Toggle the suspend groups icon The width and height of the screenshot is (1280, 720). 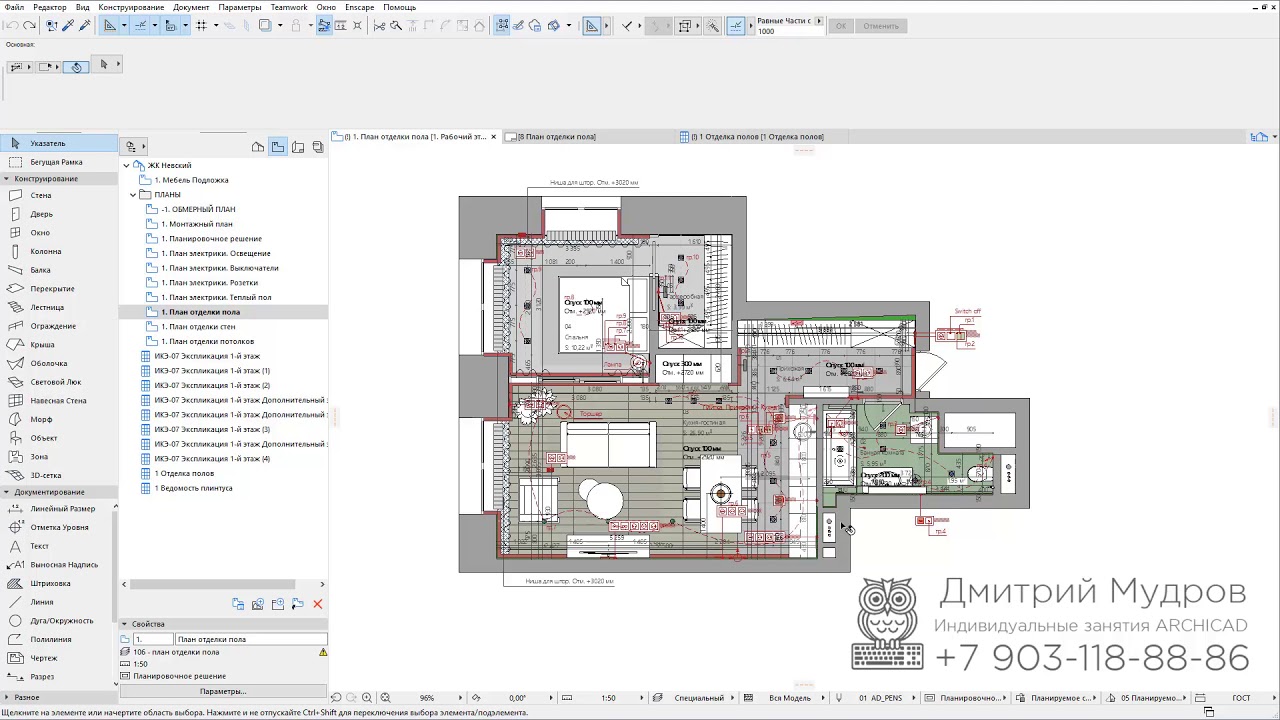point(501,25)
